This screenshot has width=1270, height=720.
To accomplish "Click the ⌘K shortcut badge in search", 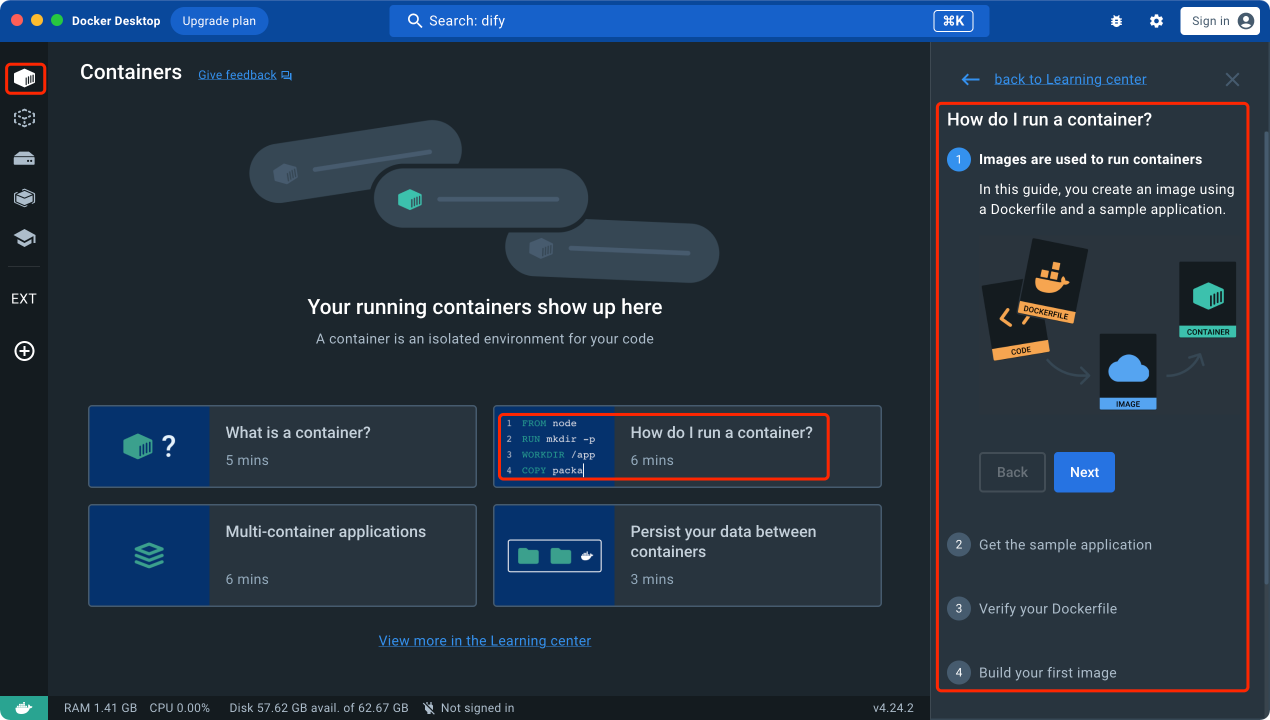I will point(953,21).
